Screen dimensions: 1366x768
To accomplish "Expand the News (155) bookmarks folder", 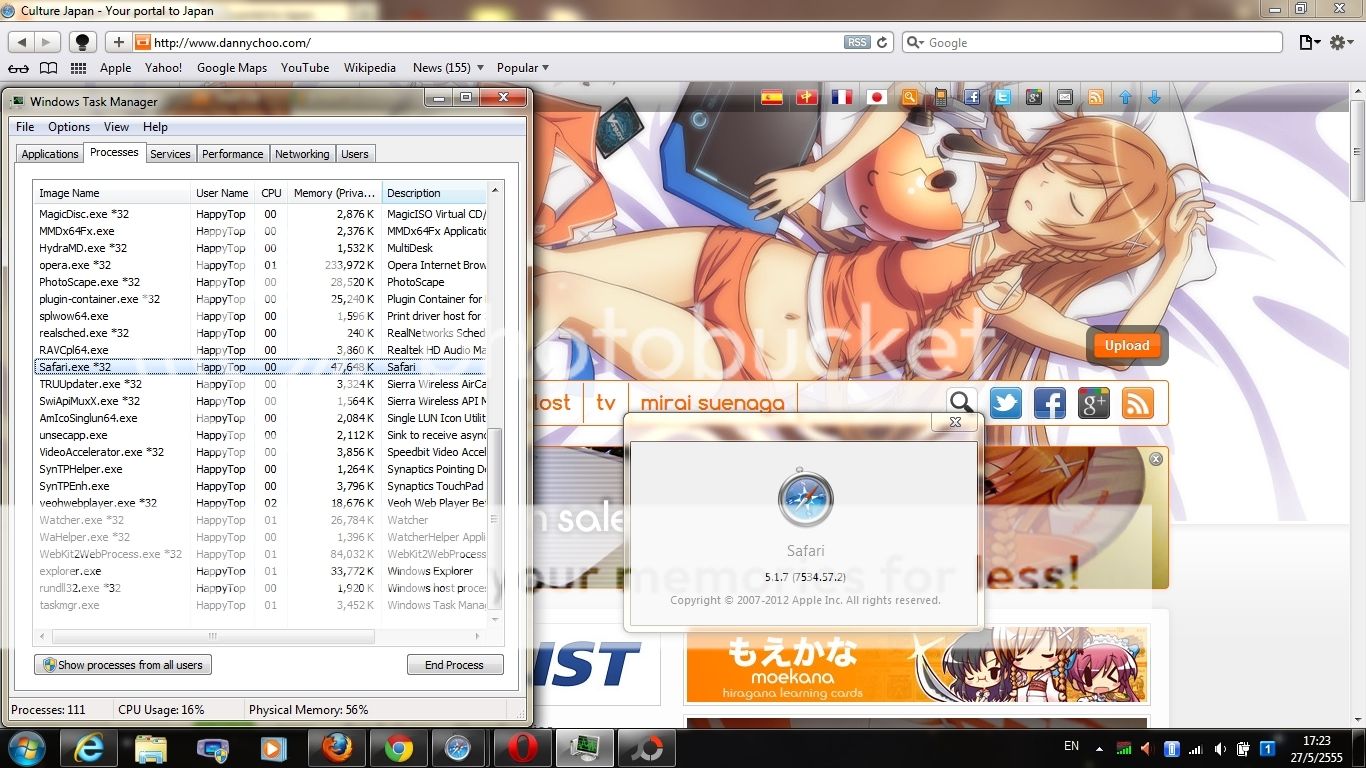I will tap(448, 68).
